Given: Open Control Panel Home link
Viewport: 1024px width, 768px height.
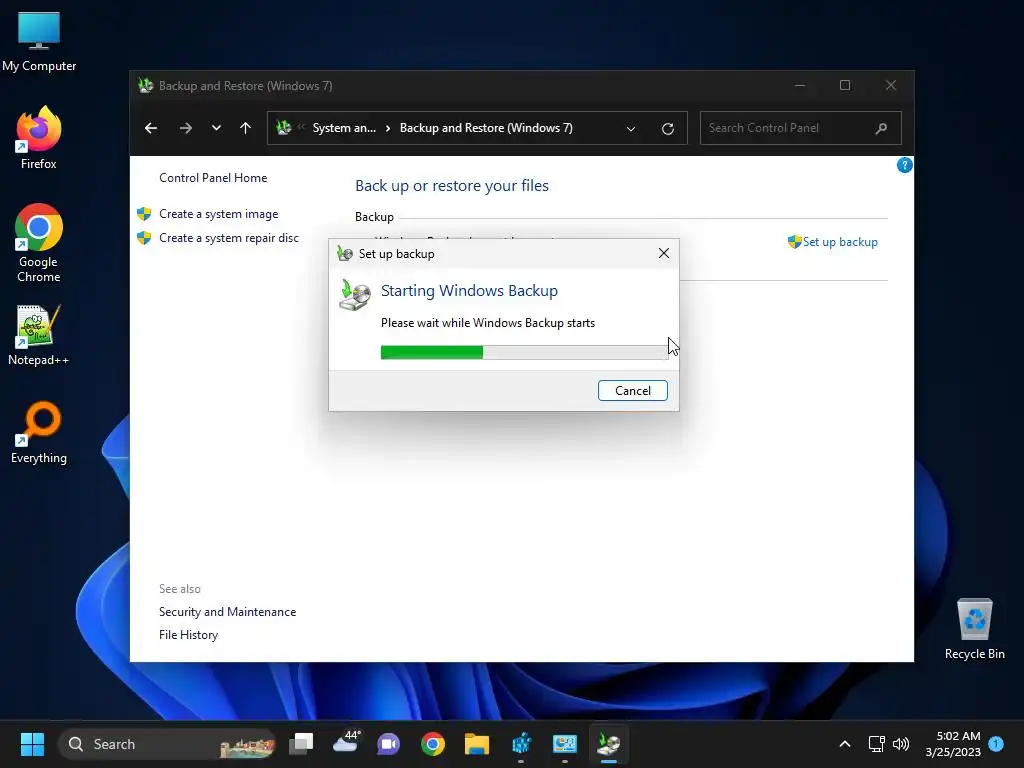Looking at the screenshot, I should pos(213,178).
